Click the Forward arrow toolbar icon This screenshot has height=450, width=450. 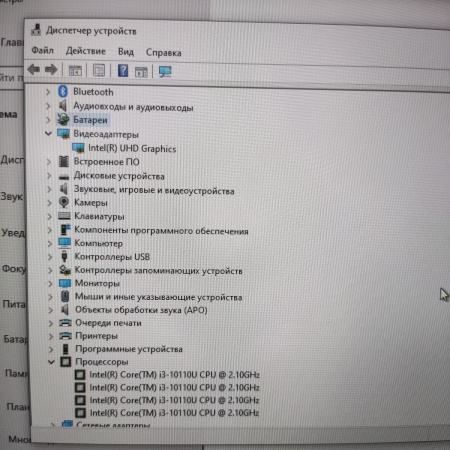tap(51, 70)
